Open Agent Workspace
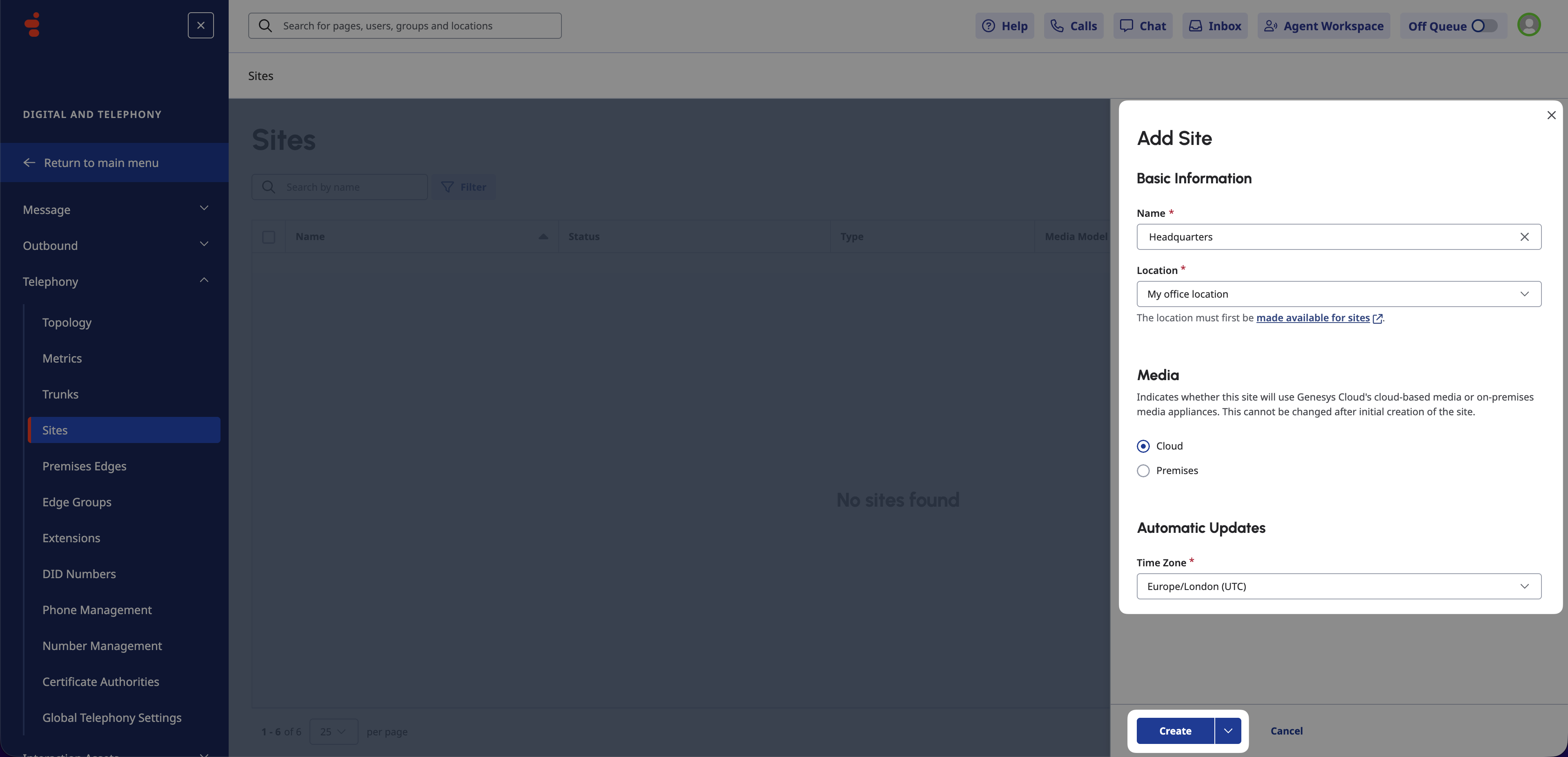The image size is (1568, 757). point(1323,26)
